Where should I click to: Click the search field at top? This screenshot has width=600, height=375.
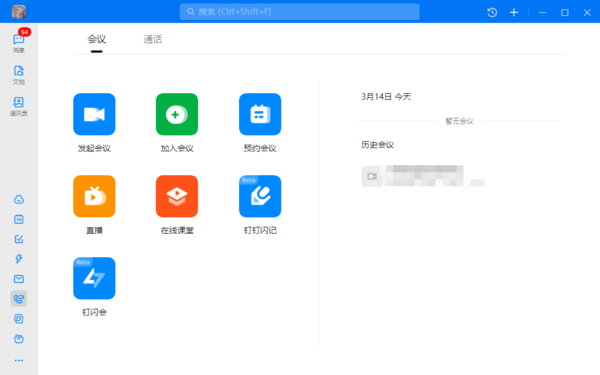point(300,12)
